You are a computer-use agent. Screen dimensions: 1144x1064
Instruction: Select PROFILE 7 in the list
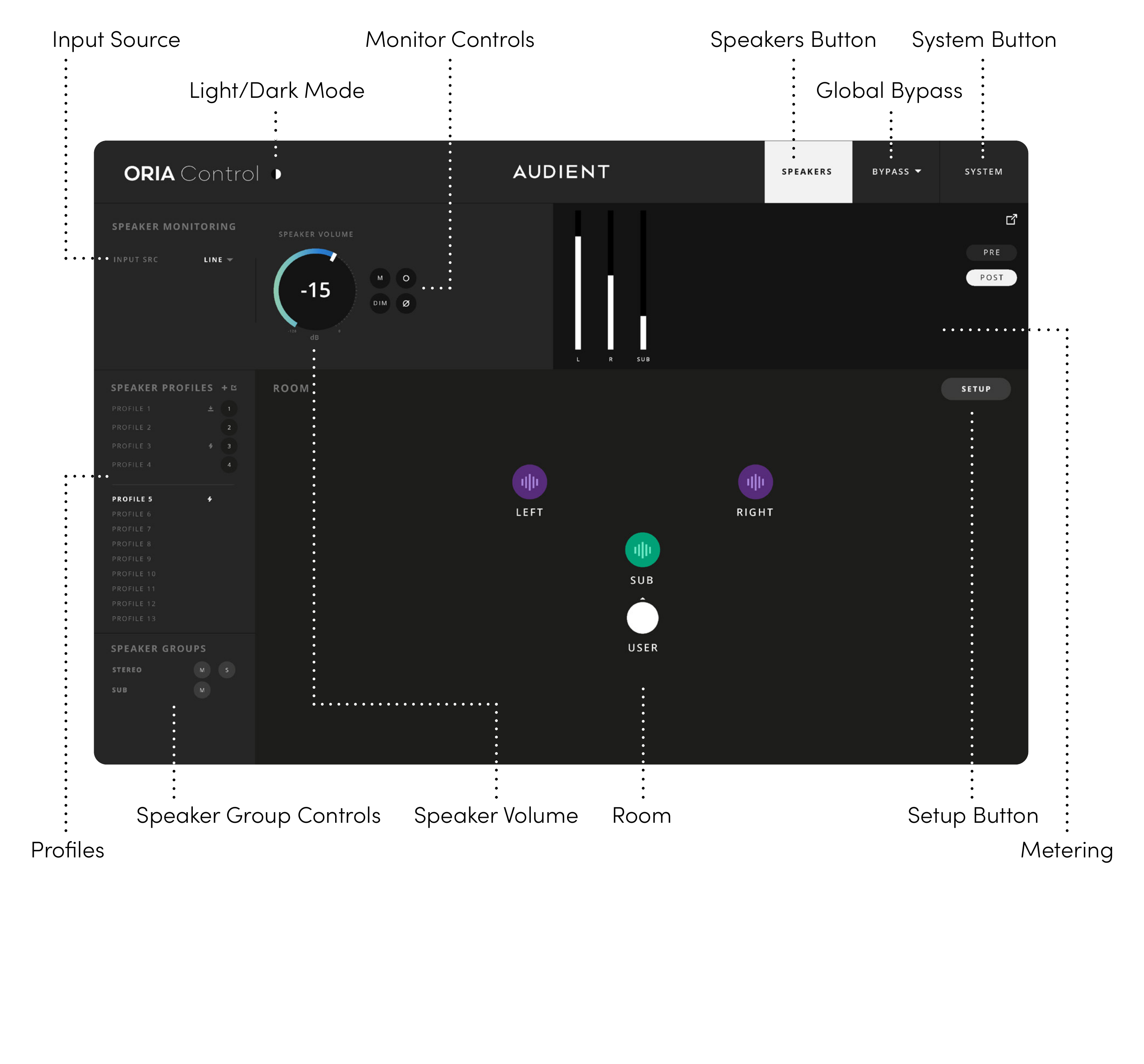[132, 529]
